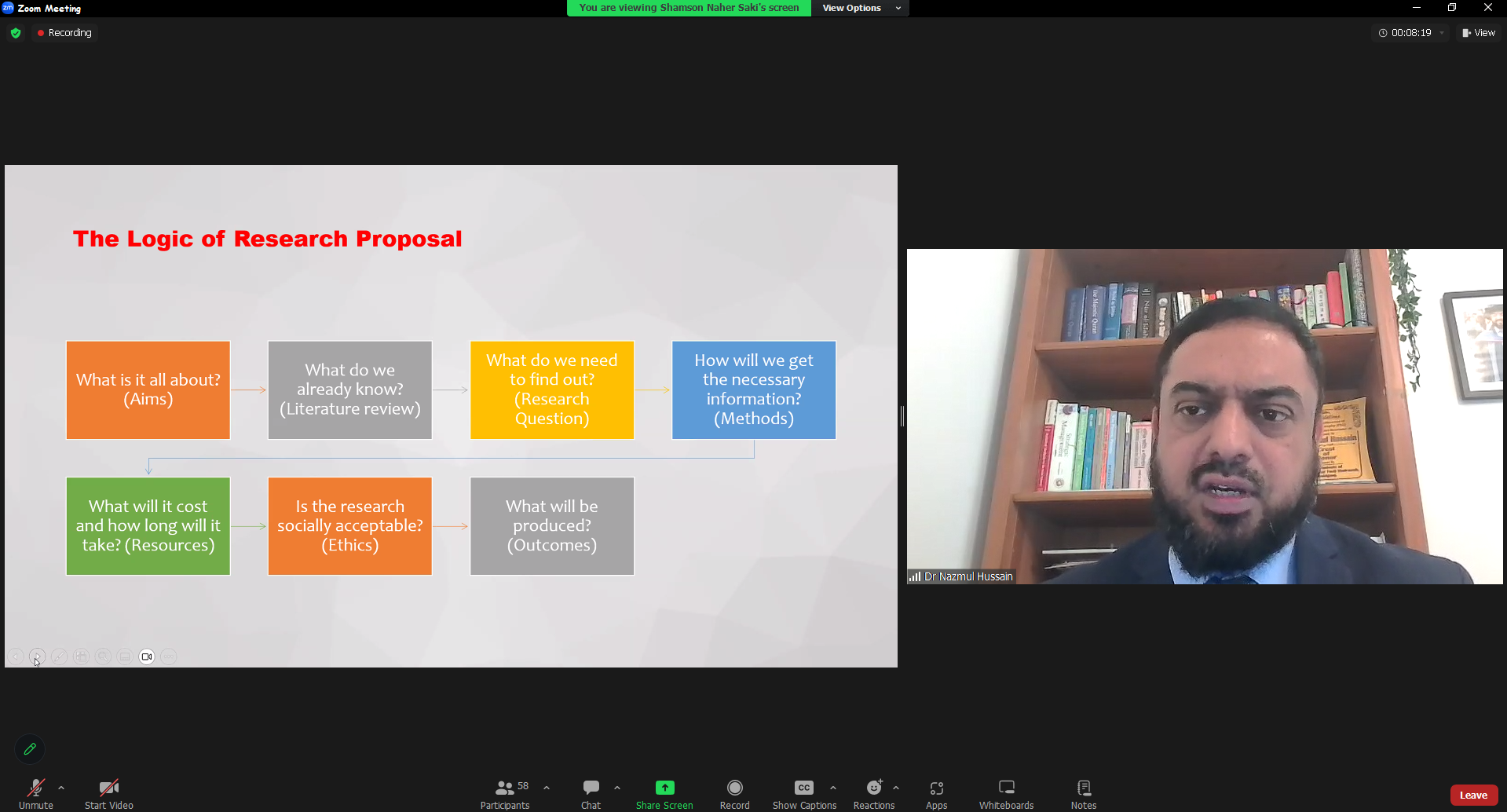
Task: Expand the caret next to Participants
Action: click(547, 788)
